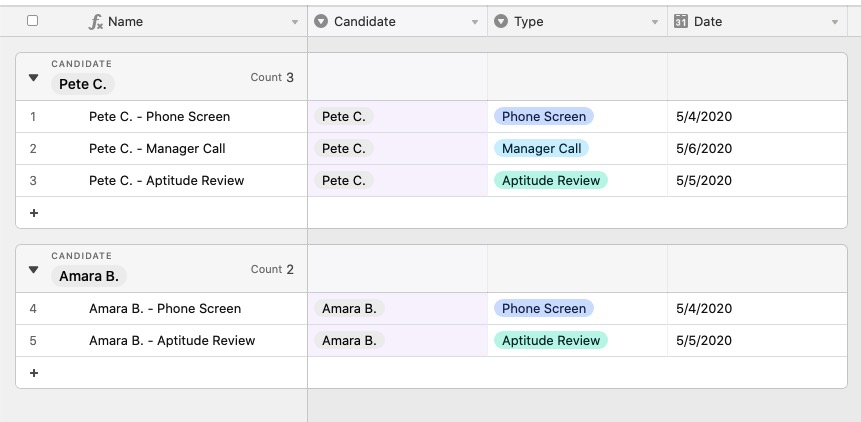Collapse the Amara B. group
Viewport: 861px width, 422px height.
coord(33,269)
